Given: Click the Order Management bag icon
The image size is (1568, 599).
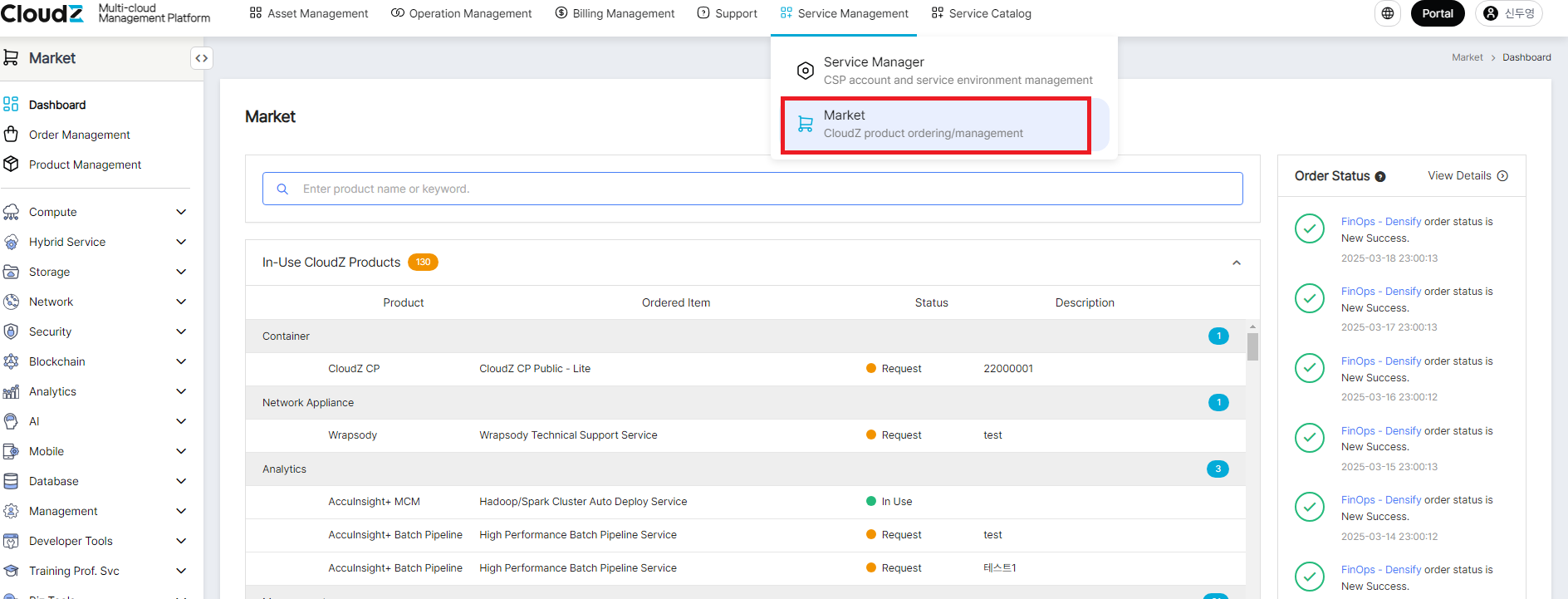Looking at the screenshot, I should coord(11,135).
